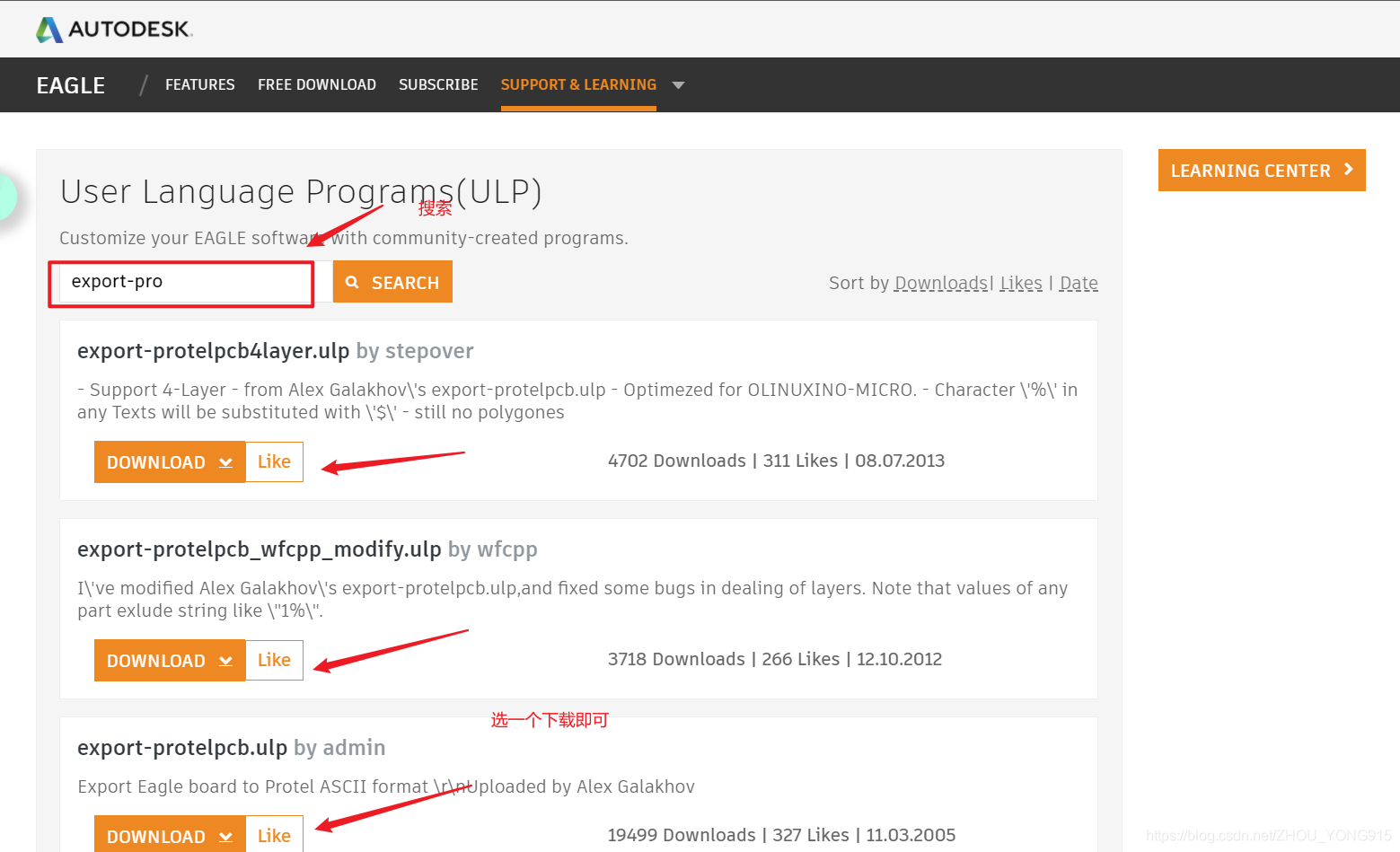This screenshot has width=1400, height=852.
Task: Click the orange SEARCH button
Action: (392, 282)
